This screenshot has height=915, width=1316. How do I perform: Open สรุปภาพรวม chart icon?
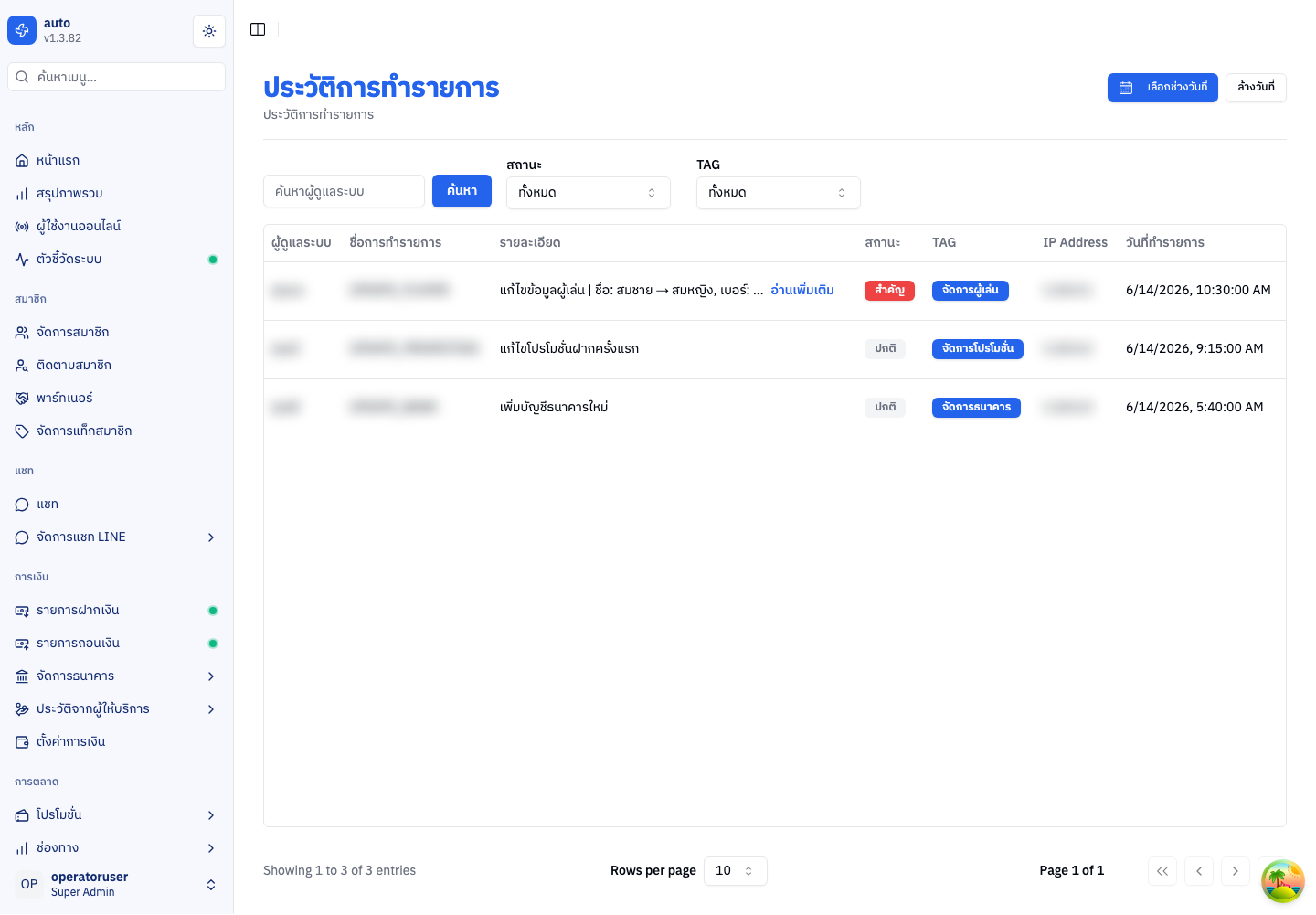[22, 194]
